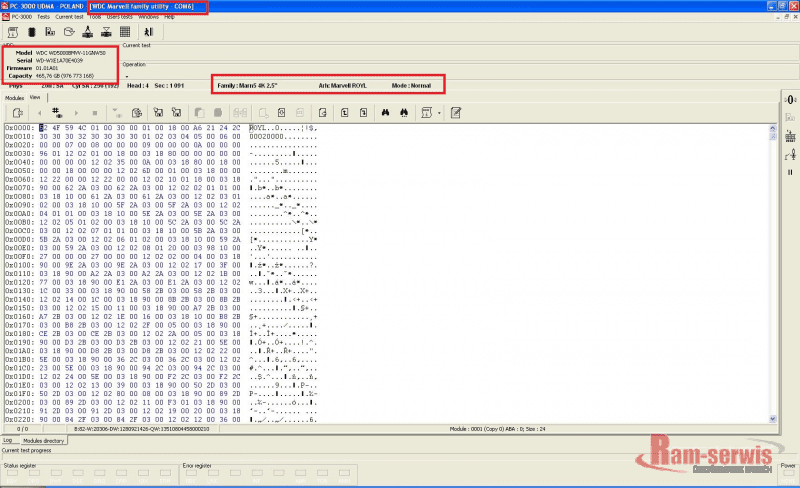
Task: Click the first binoculars find icon
Action: (x=382, y=113)
